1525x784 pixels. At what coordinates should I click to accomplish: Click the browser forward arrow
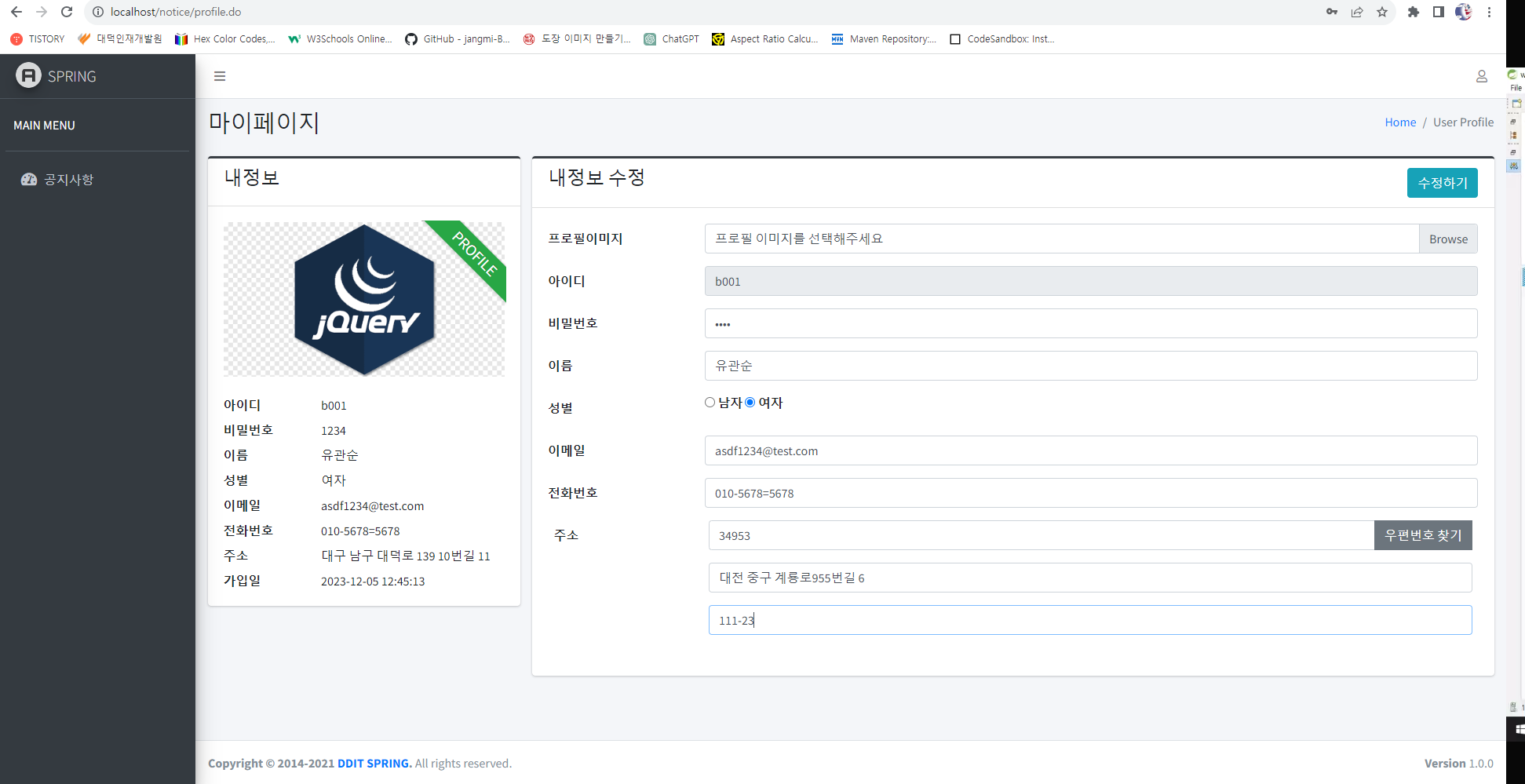click(x=42, y=12)
